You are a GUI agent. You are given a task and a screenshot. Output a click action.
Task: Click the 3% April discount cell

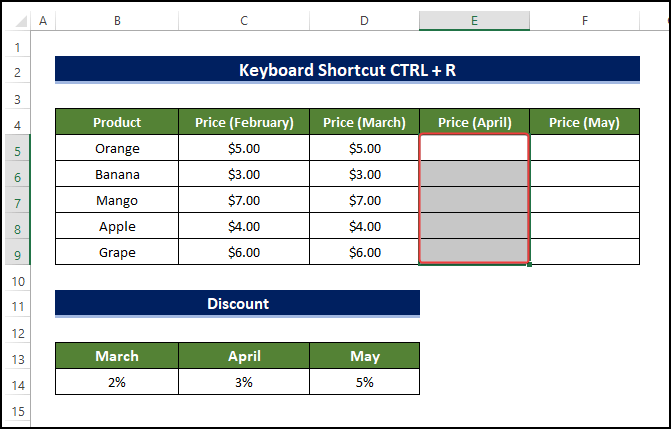244,382
